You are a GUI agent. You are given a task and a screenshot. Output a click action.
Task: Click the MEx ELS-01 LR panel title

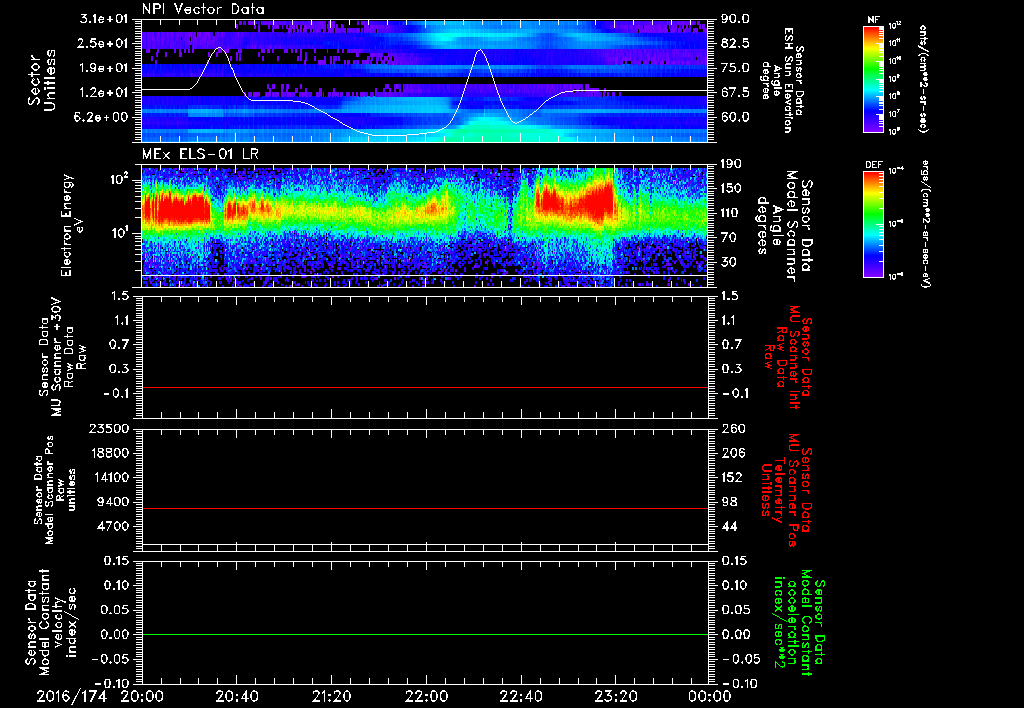[200, 154]
